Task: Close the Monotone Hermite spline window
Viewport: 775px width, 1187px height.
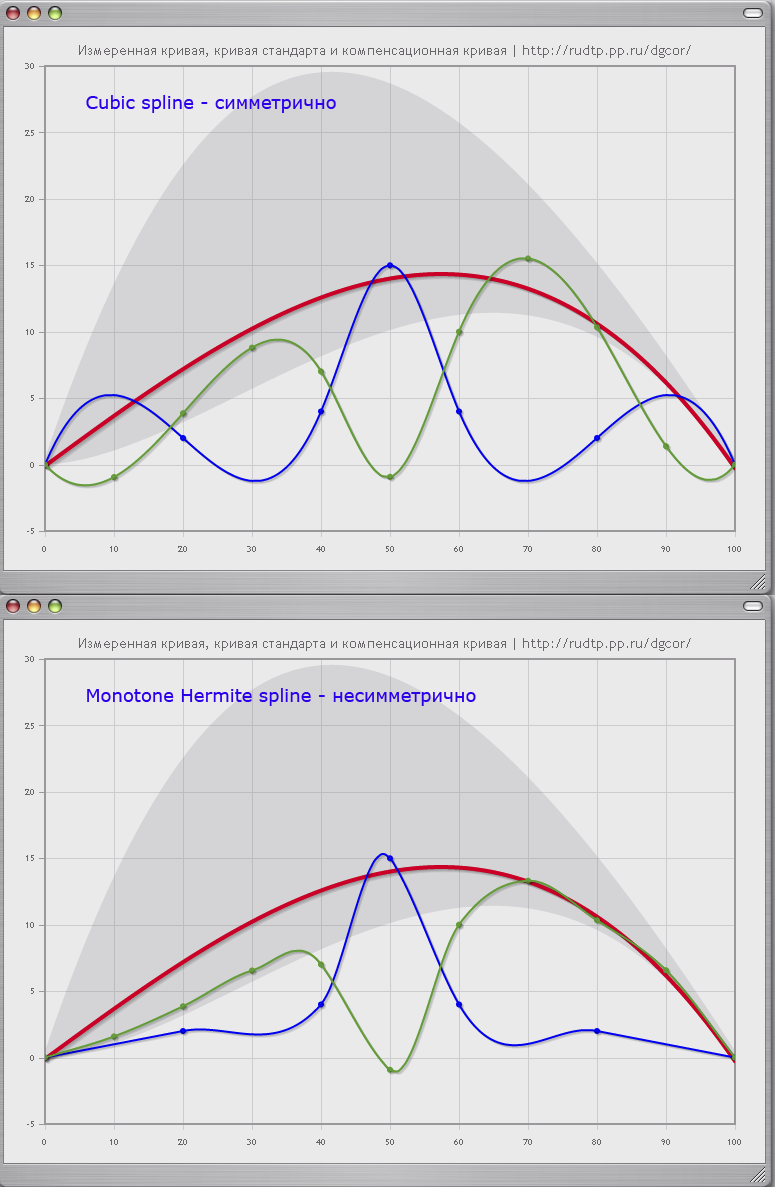Action: (x=13, y=606)
